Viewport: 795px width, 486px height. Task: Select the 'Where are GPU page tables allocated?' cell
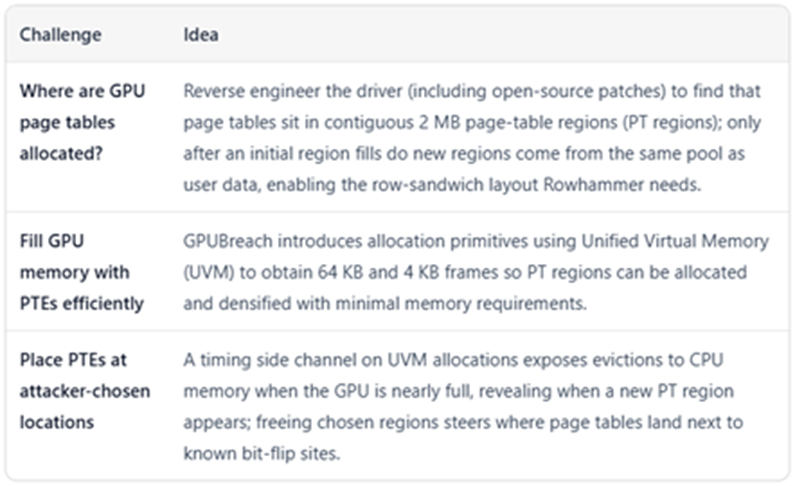pos(83,123)
